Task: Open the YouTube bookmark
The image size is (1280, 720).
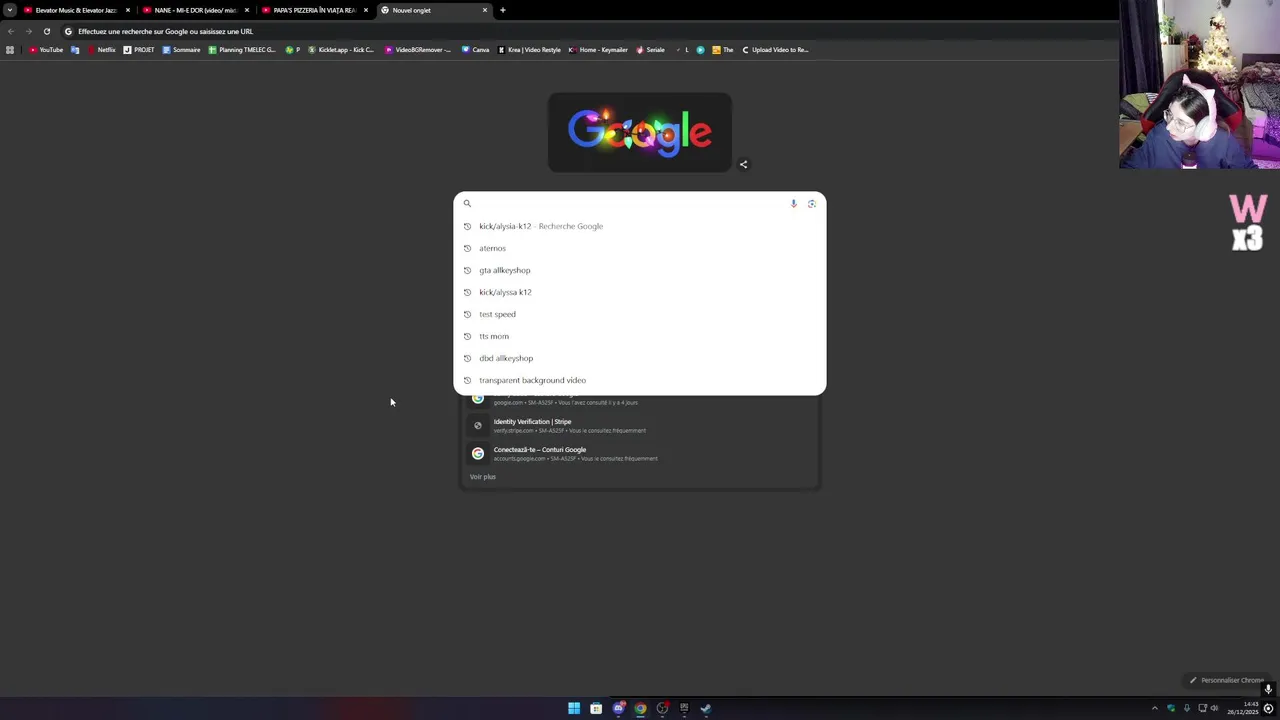Action: (46, 50)
